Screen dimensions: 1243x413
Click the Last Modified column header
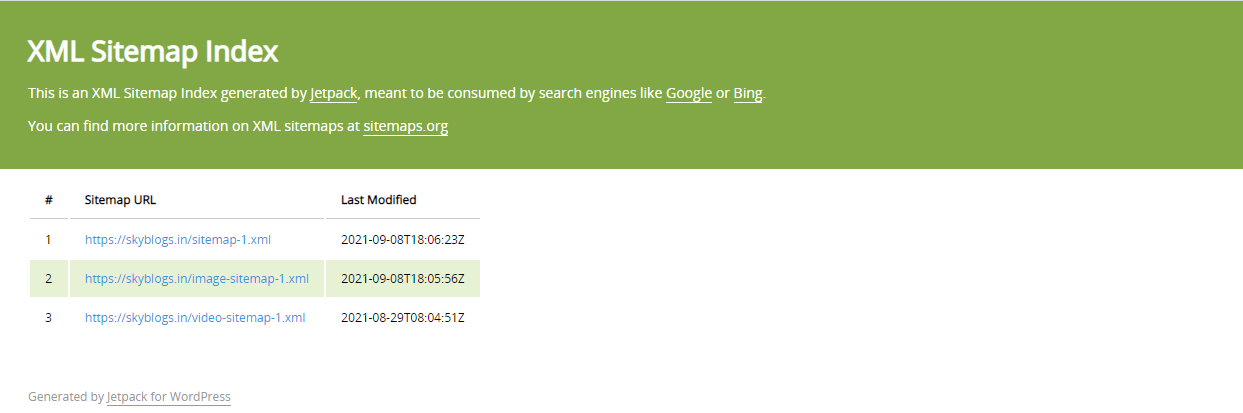click(378, 200)
